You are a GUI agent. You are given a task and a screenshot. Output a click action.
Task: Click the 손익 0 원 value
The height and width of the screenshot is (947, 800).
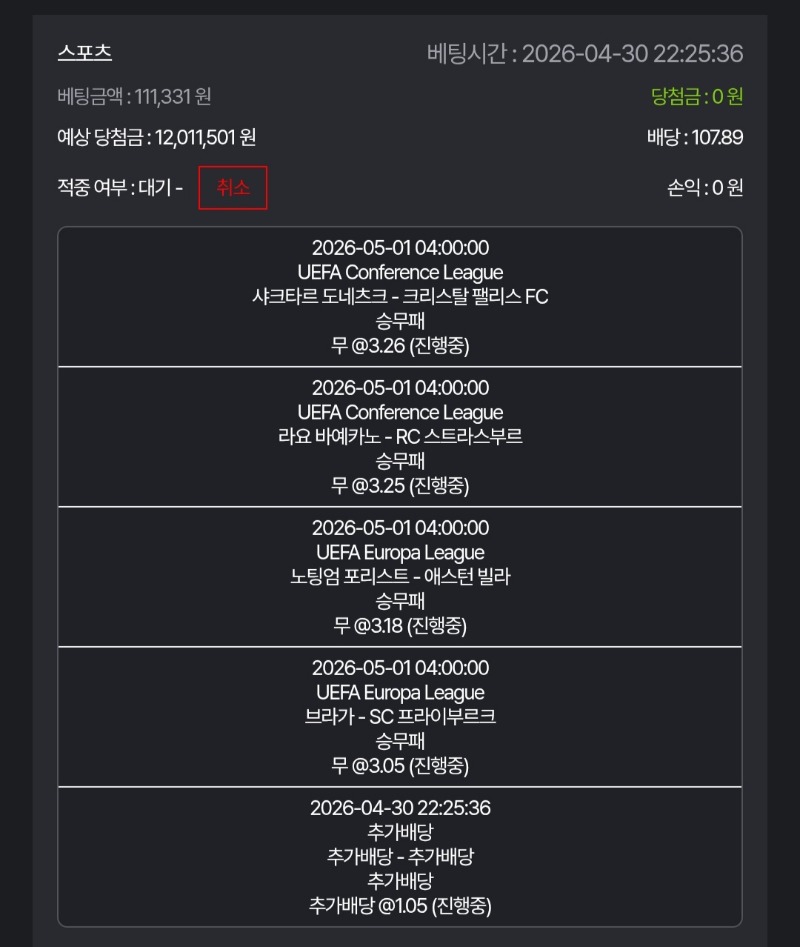pyautogui.click(x=705, y=188)
